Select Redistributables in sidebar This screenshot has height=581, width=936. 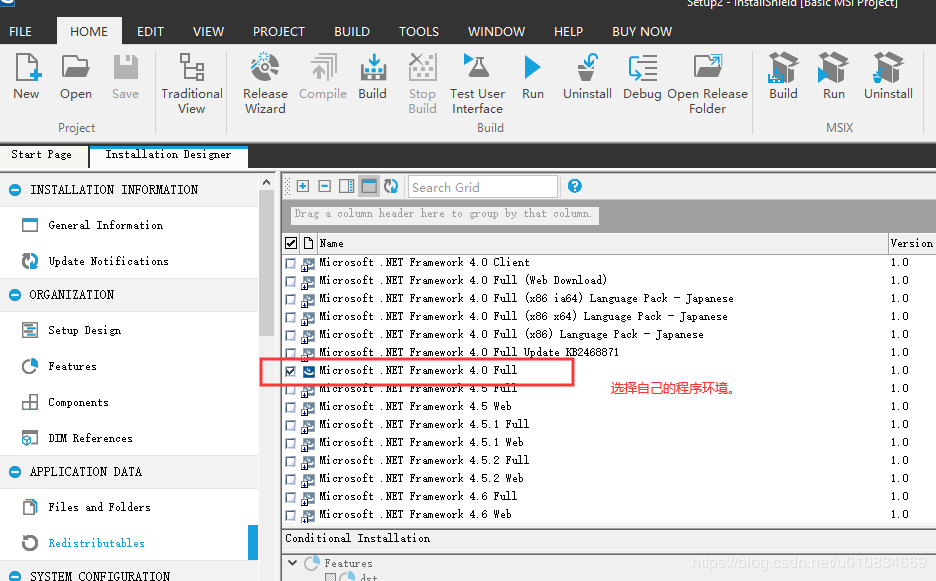(96, 543)
